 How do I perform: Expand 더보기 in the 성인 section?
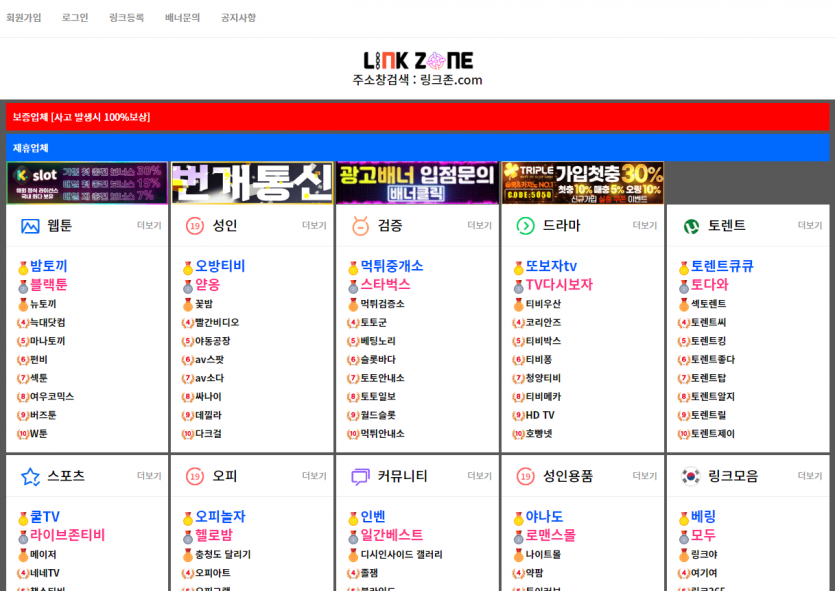314,226
